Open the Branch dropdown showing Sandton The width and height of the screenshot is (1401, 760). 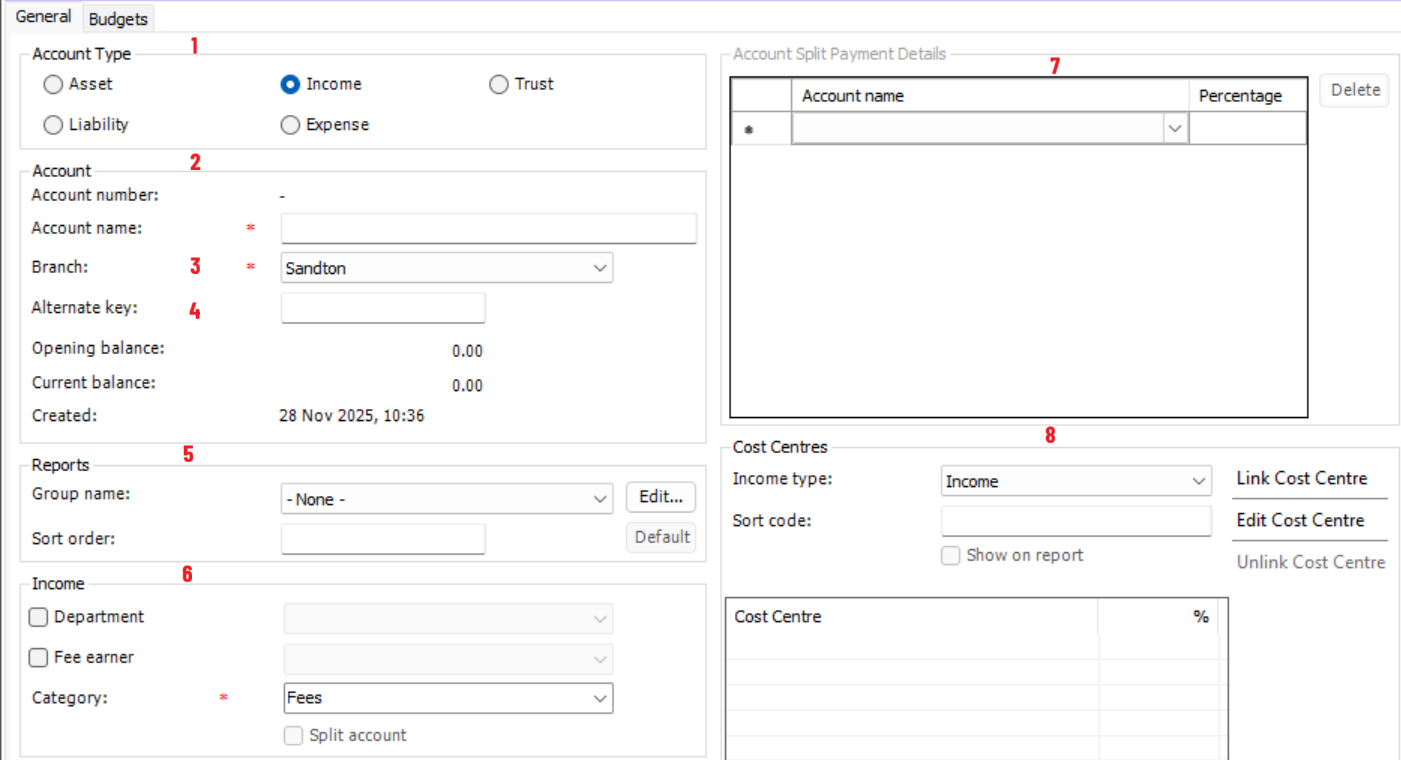(447, 268)
